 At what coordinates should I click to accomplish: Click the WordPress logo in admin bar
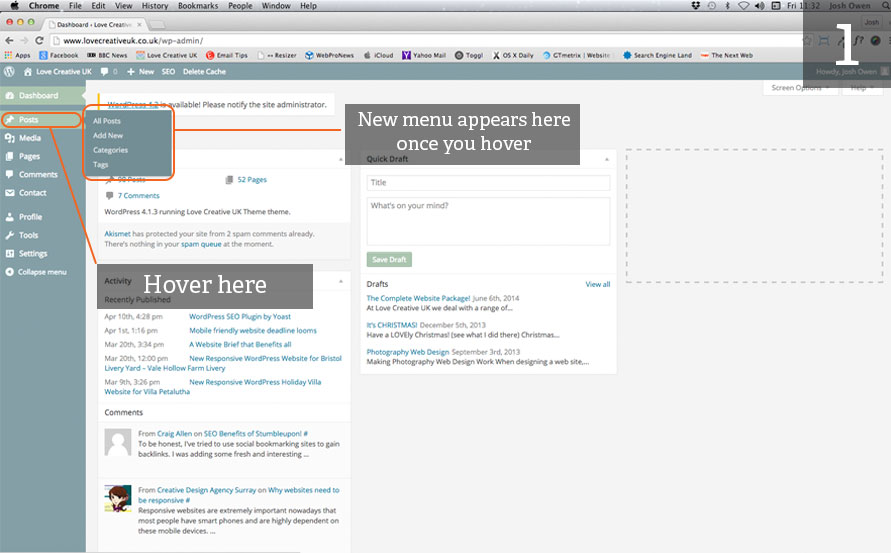(9, 72)
